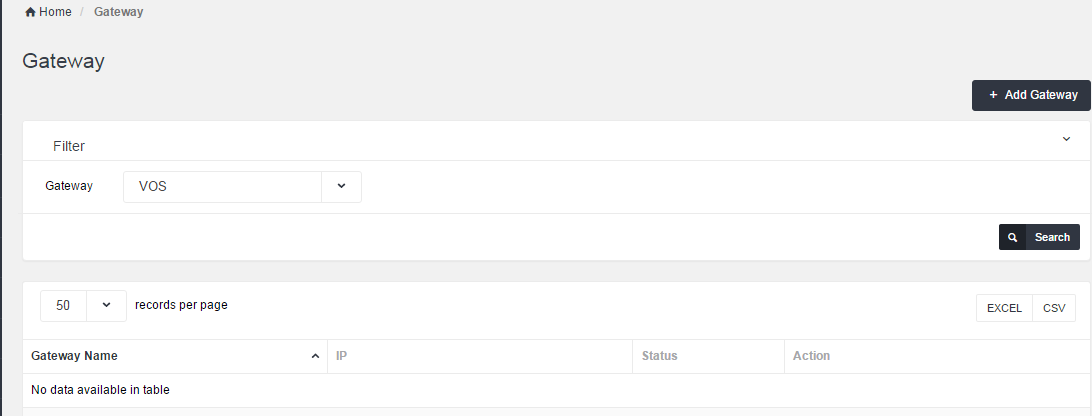The width and height of the screenshot is (1092, 416).
Task: Click the magnifier icon beside Search
Action: click(1012, 237)
